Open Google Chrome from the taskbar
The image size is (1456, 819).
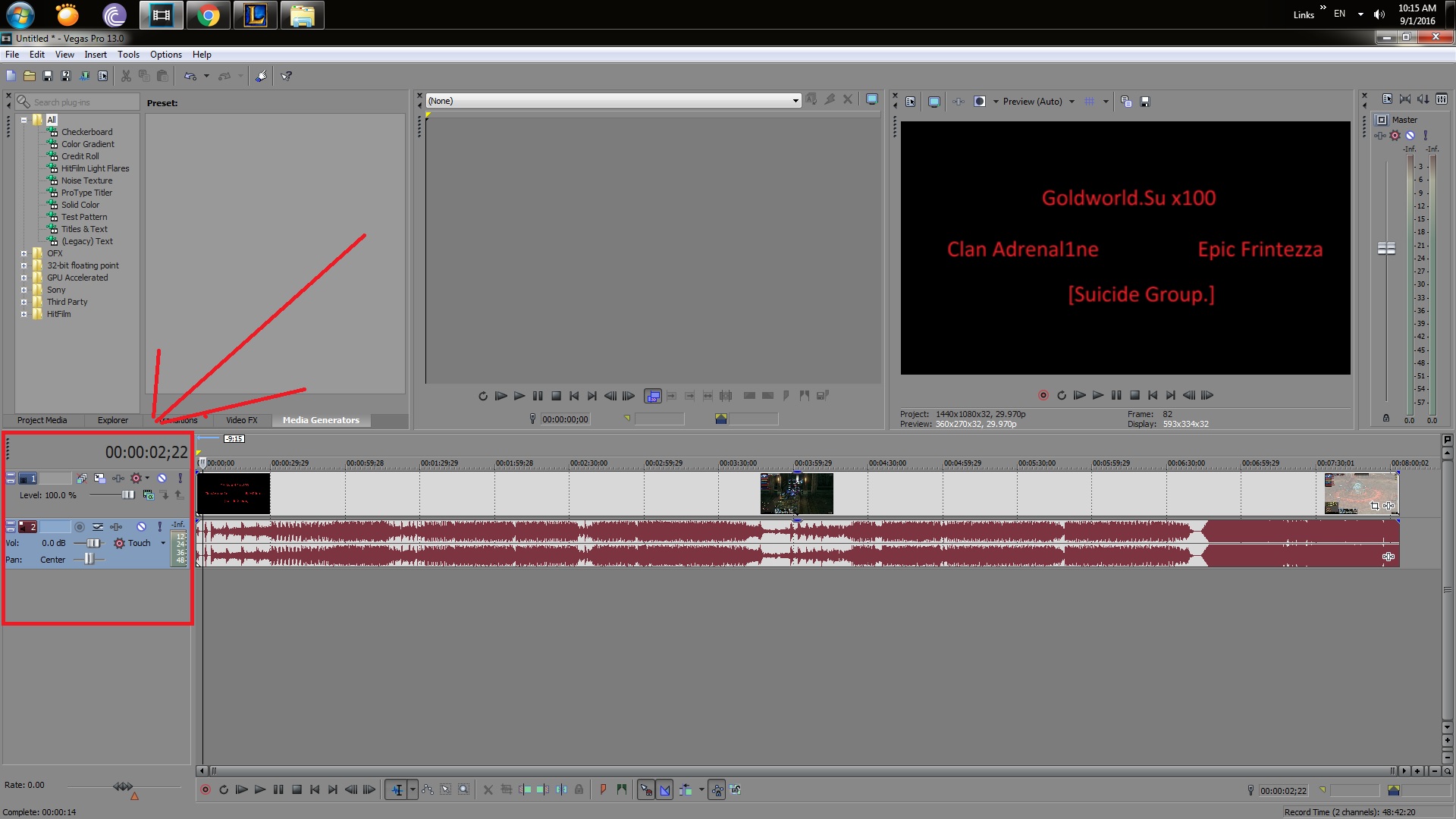(x=208, y=15)
